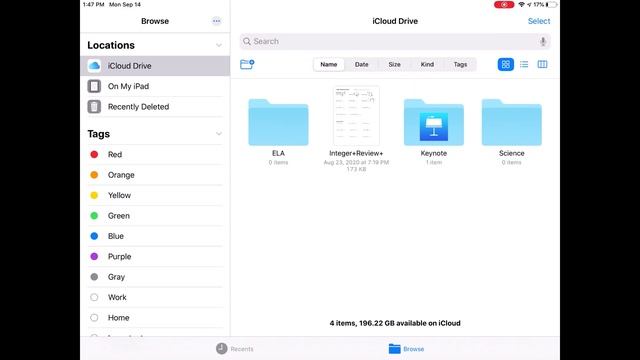
Task: Collapse the Locations section chevron
Action: point(219,45)
